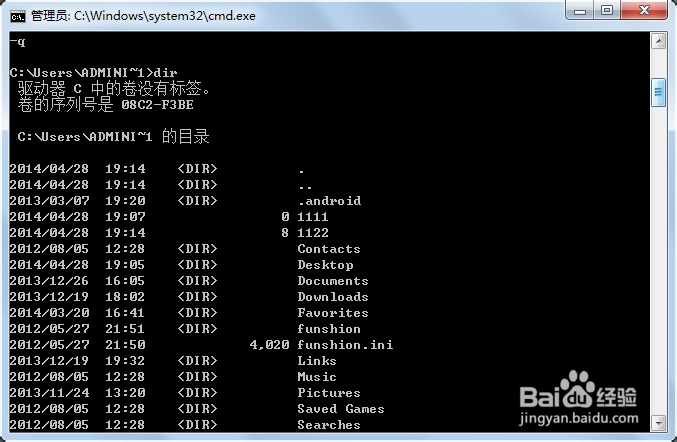Click the 'funshion.ini' file name
Image resolution: width=677 pixels, height=442 pixels.
pos(345,344)
